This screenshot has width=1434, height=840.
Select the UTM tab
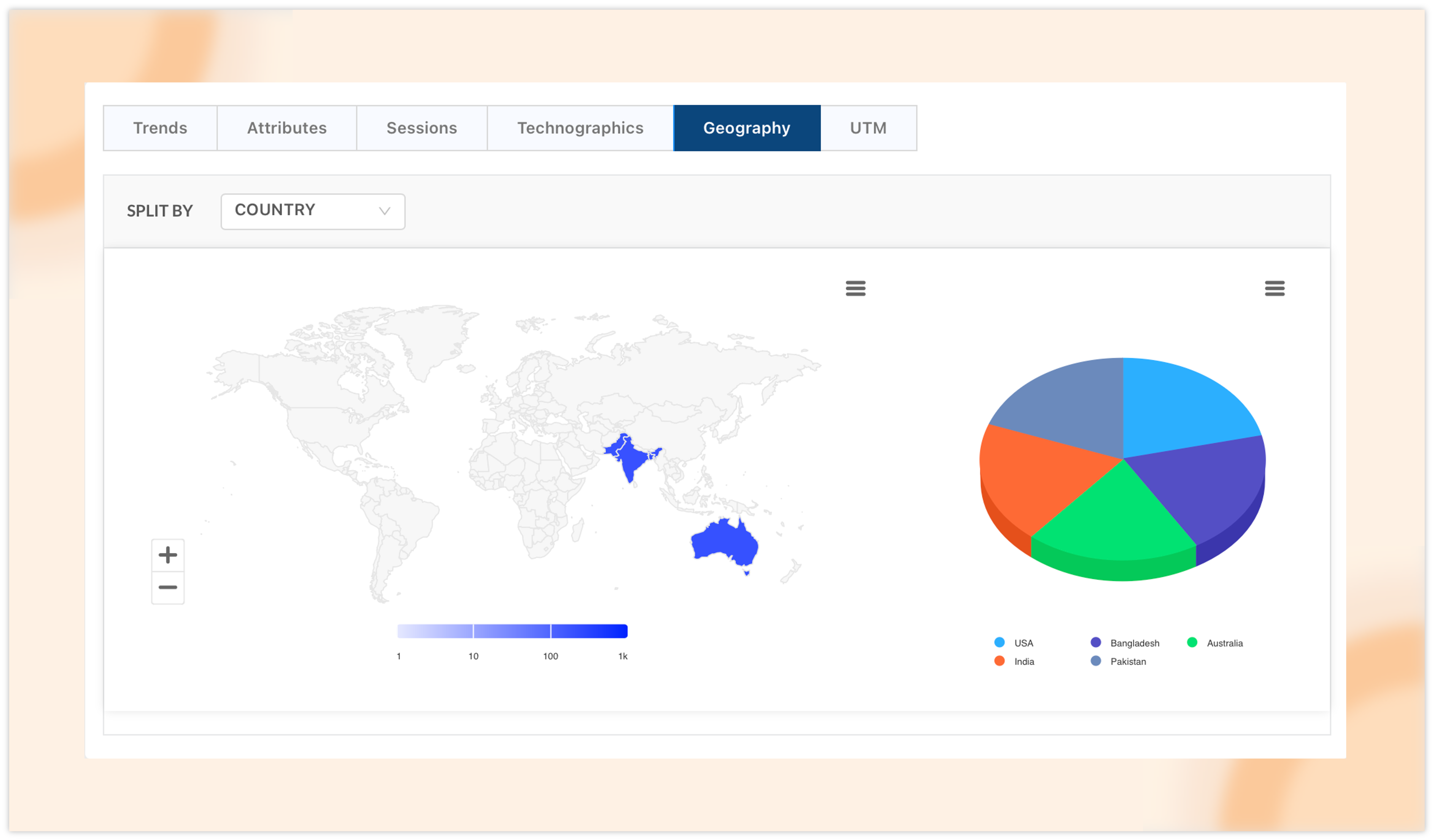[868, 128]
